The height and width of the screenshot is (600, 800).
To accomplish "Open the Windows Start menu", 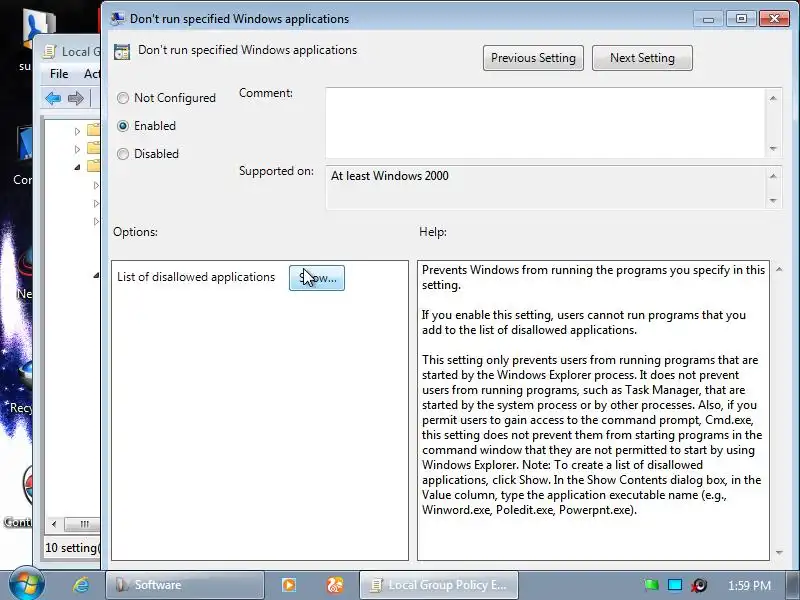I will (x=26, y=584).
